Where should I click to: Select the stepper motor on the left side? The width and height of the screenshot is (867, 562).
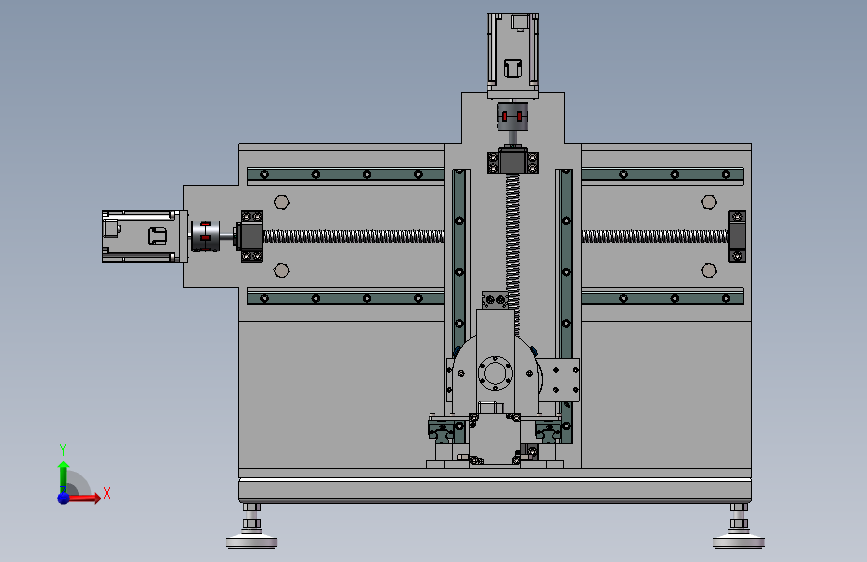click(x=145, y=236)
